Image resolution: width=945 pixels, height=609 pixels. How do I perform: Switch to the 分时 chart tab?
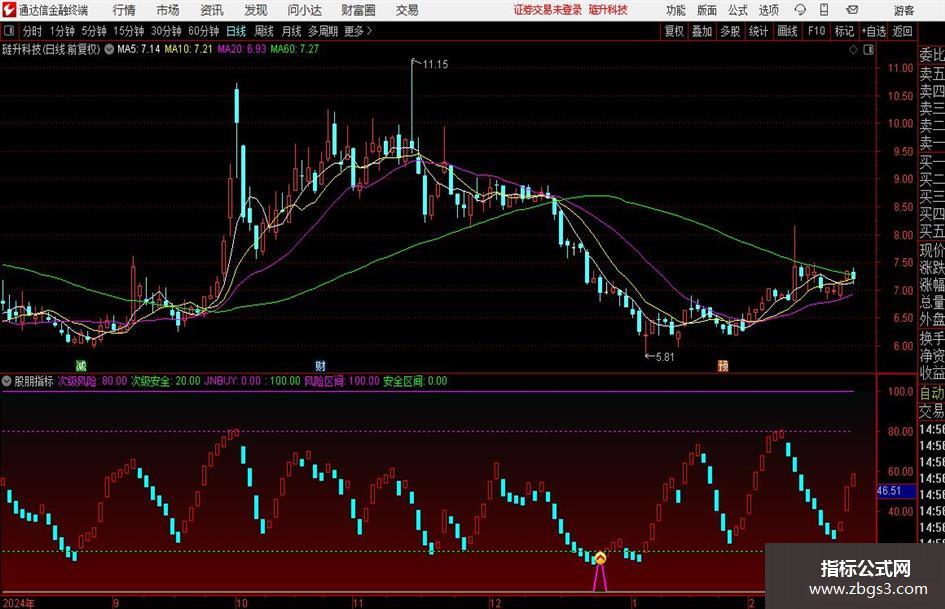coord(33,31)
